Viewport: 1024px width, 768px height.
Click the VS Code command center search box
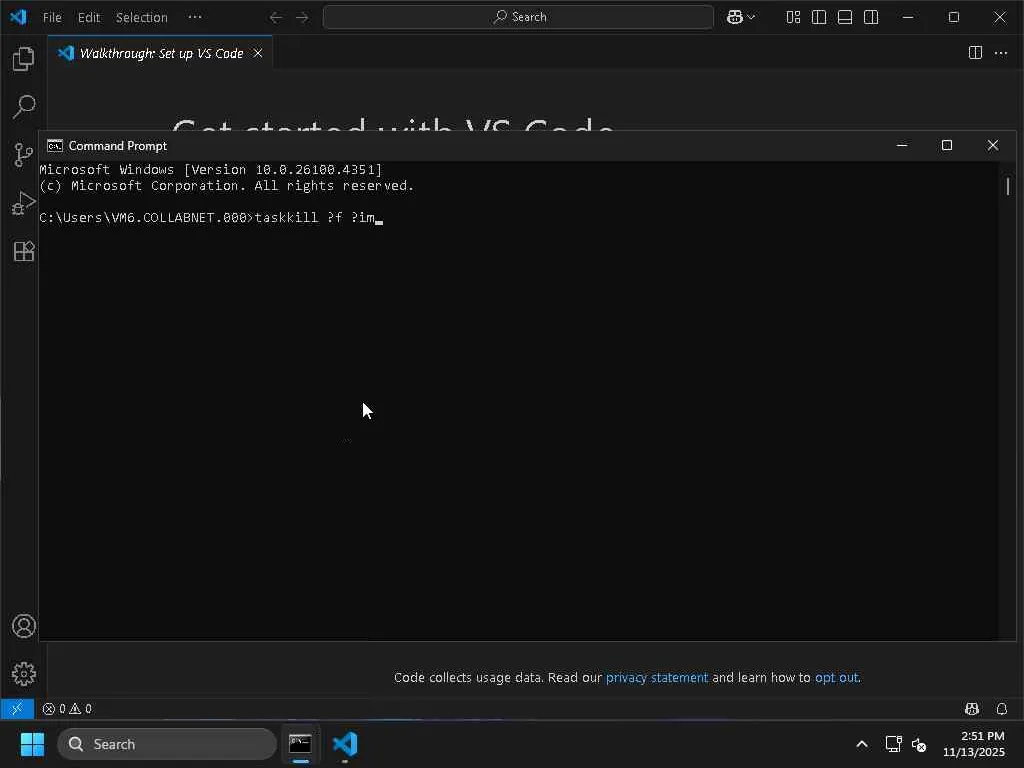click(x=519, y=17)
